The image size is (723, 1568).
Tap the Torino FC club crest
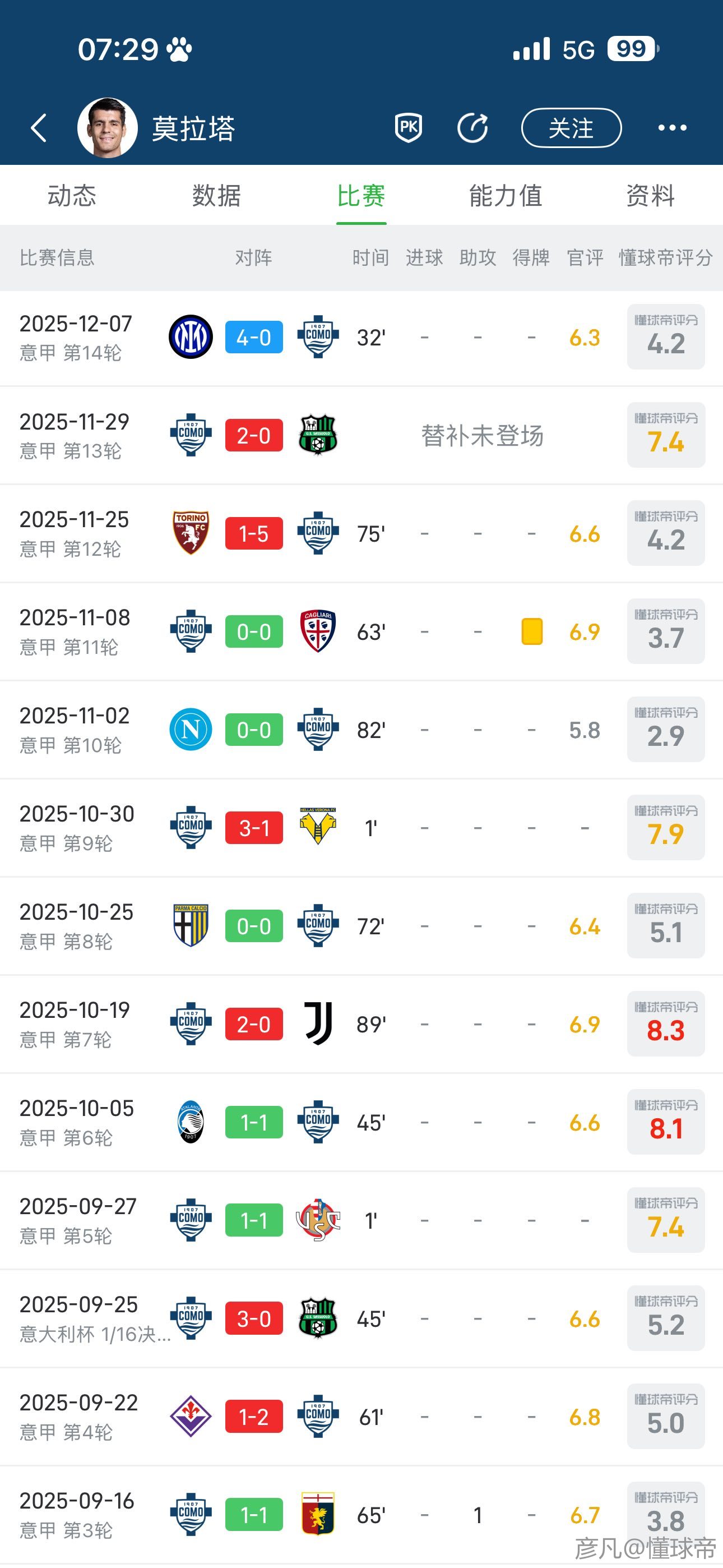tap(191, 533)
